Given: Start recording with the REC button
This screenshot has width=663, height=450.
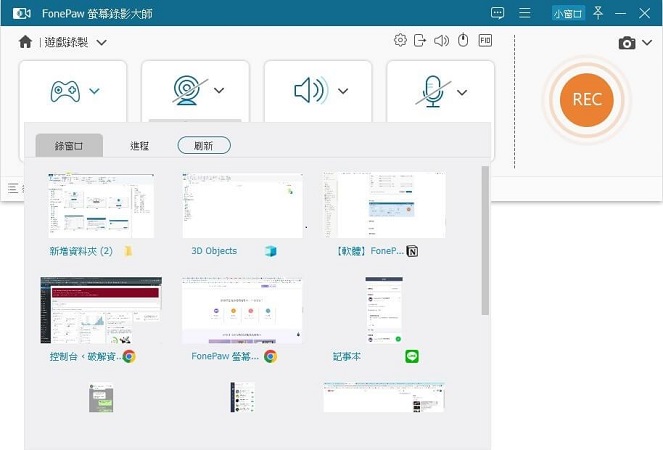Looking at the screenshot, I should (x=586, y=100).
